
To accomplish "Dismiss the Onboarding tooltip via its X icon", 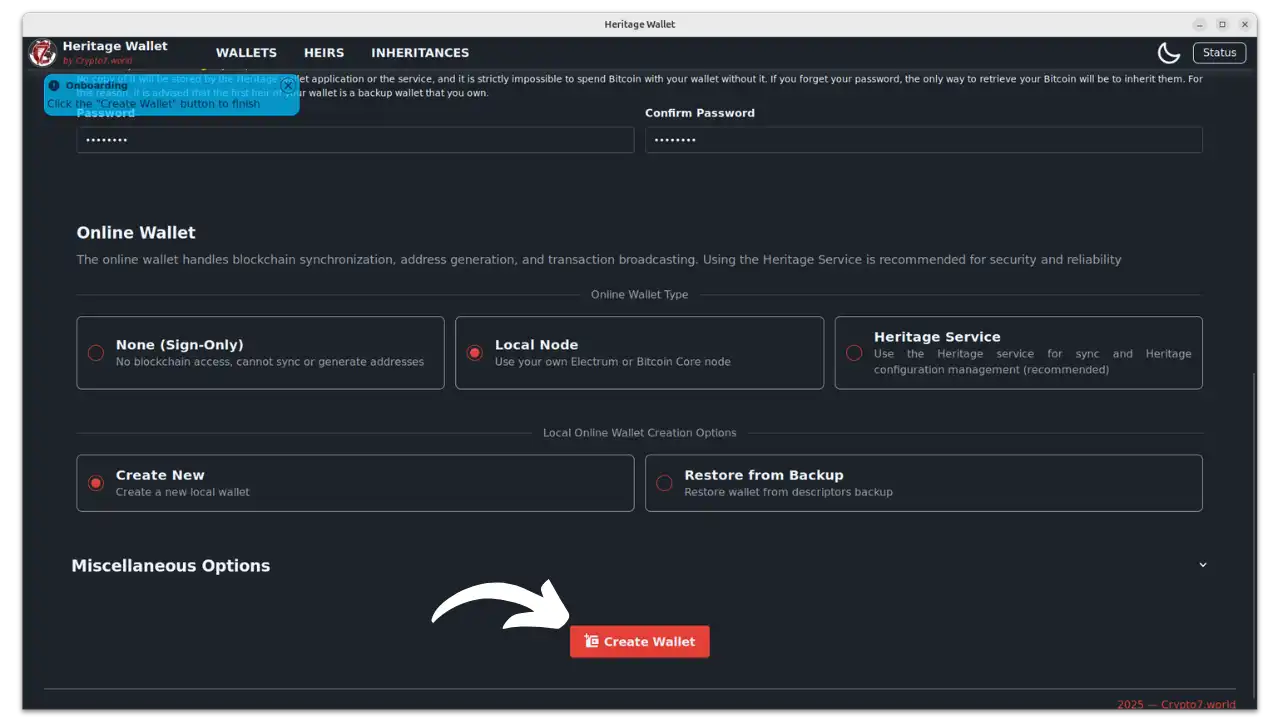I will coord(288,85).
